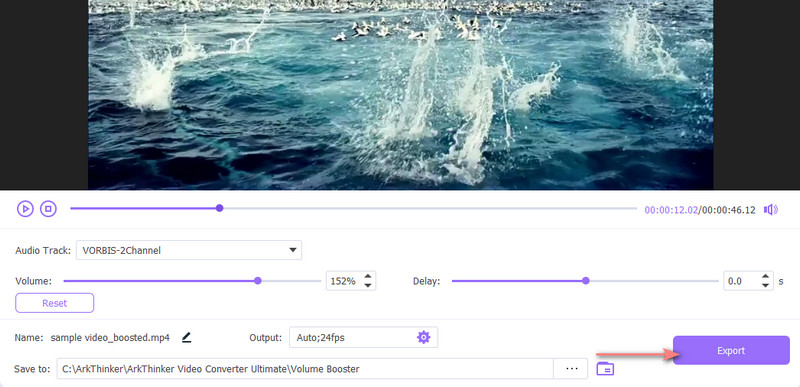This screenshot has width=800, height=387.
Task: Stop the video playback
Action: click(48, 209)
